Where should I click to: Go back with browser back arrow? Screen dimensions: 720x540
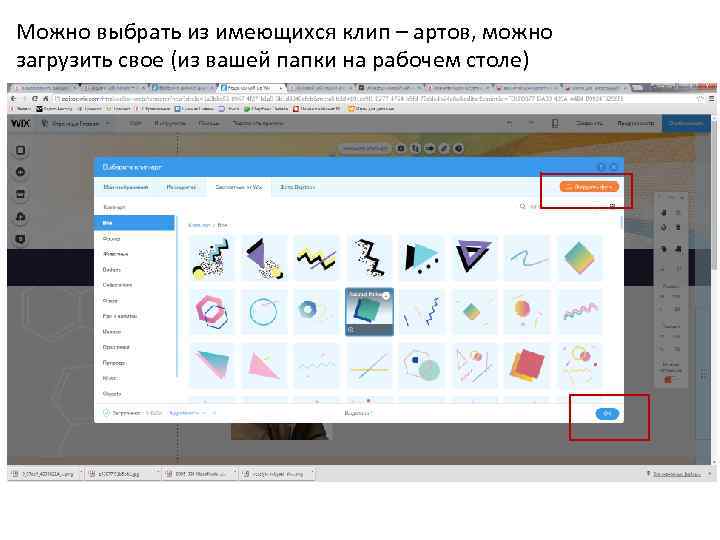point(14,98)
